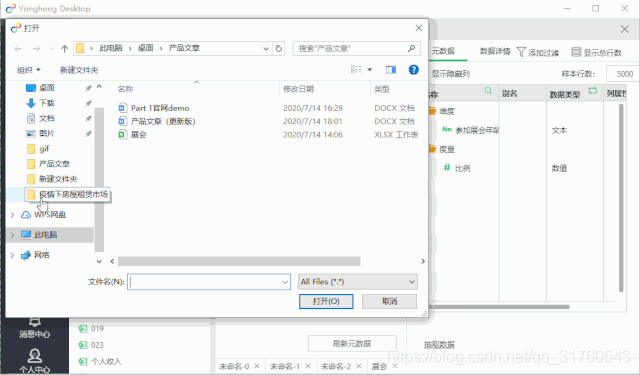
Task: Open the address bar history dropdown
Action: tap(266, 49)
